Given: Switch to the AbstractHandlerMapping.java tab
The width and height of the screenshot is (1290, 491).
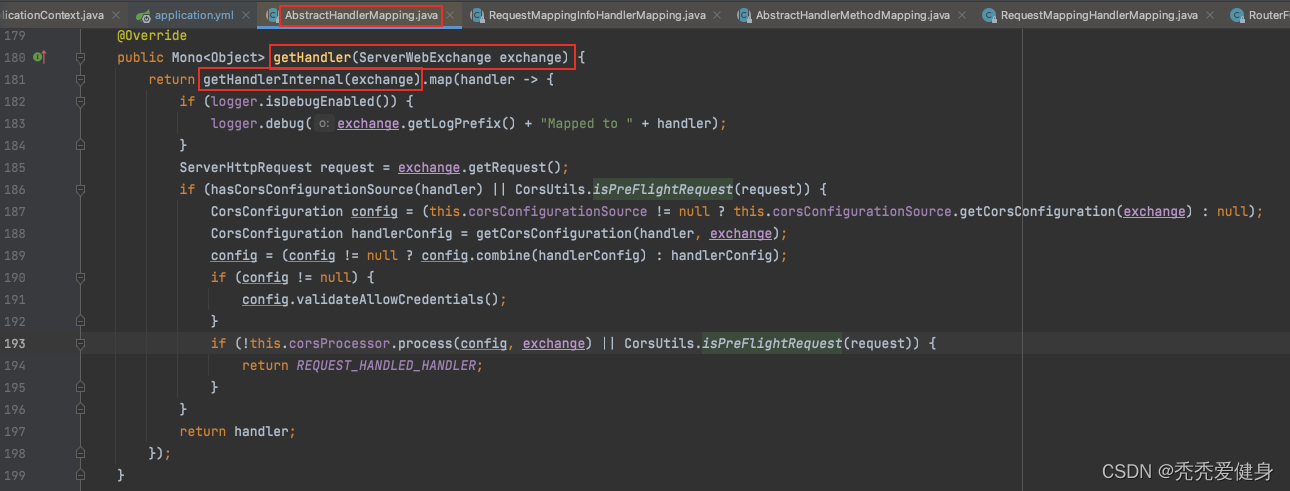Looking at the screenshot, I should coord(361,15).
